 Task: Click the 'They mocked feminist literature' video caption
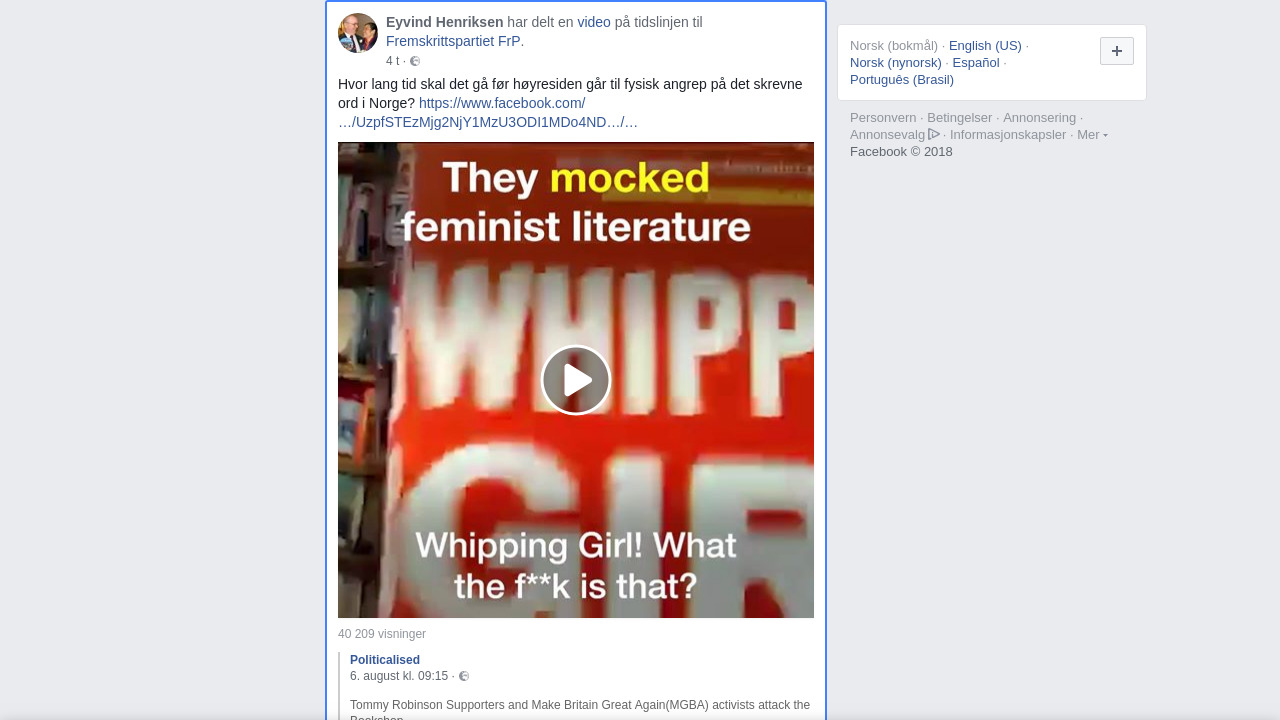(576, 203)
